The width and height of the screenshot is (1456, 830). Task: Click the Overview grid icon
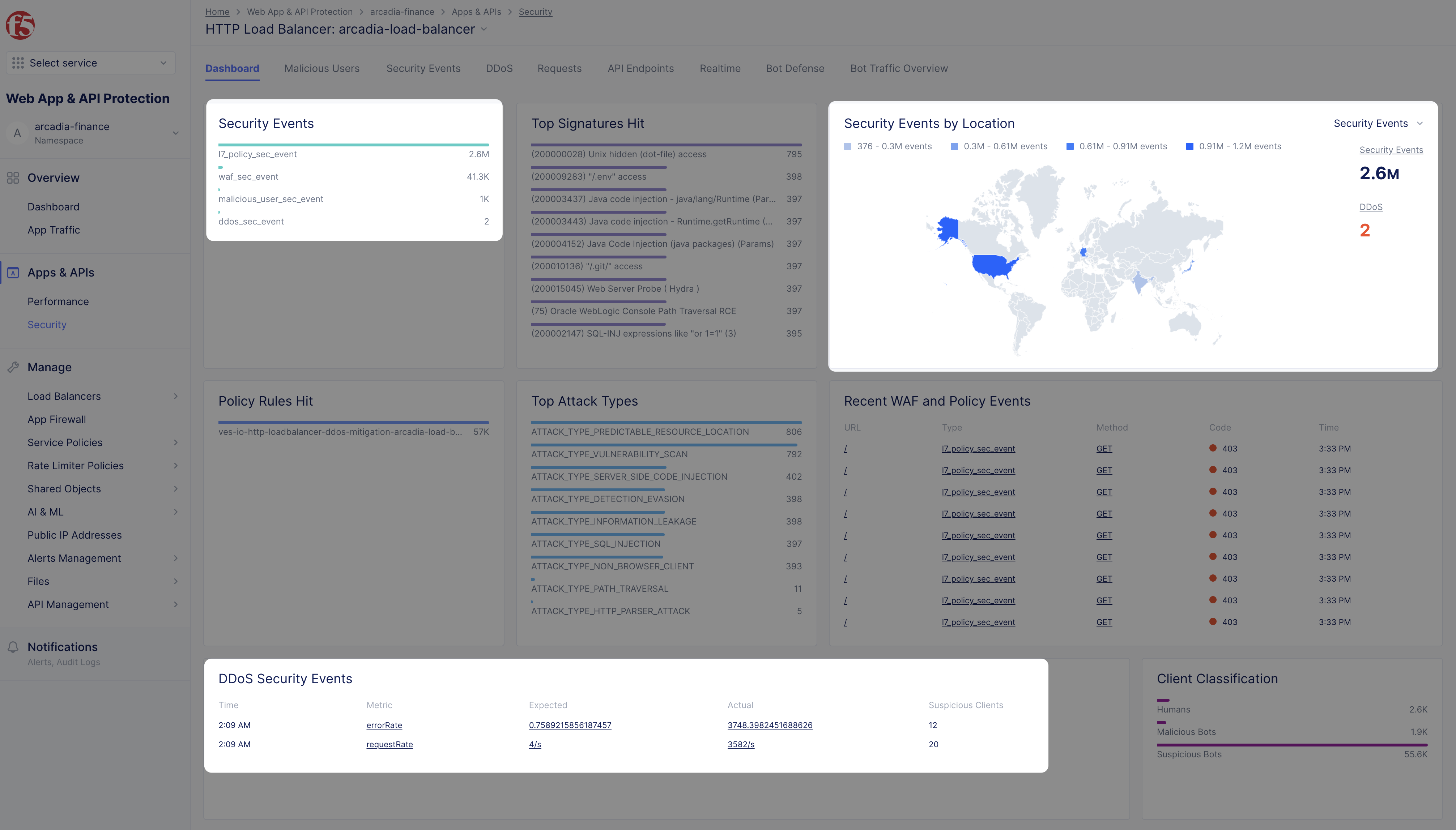(13, 178)
